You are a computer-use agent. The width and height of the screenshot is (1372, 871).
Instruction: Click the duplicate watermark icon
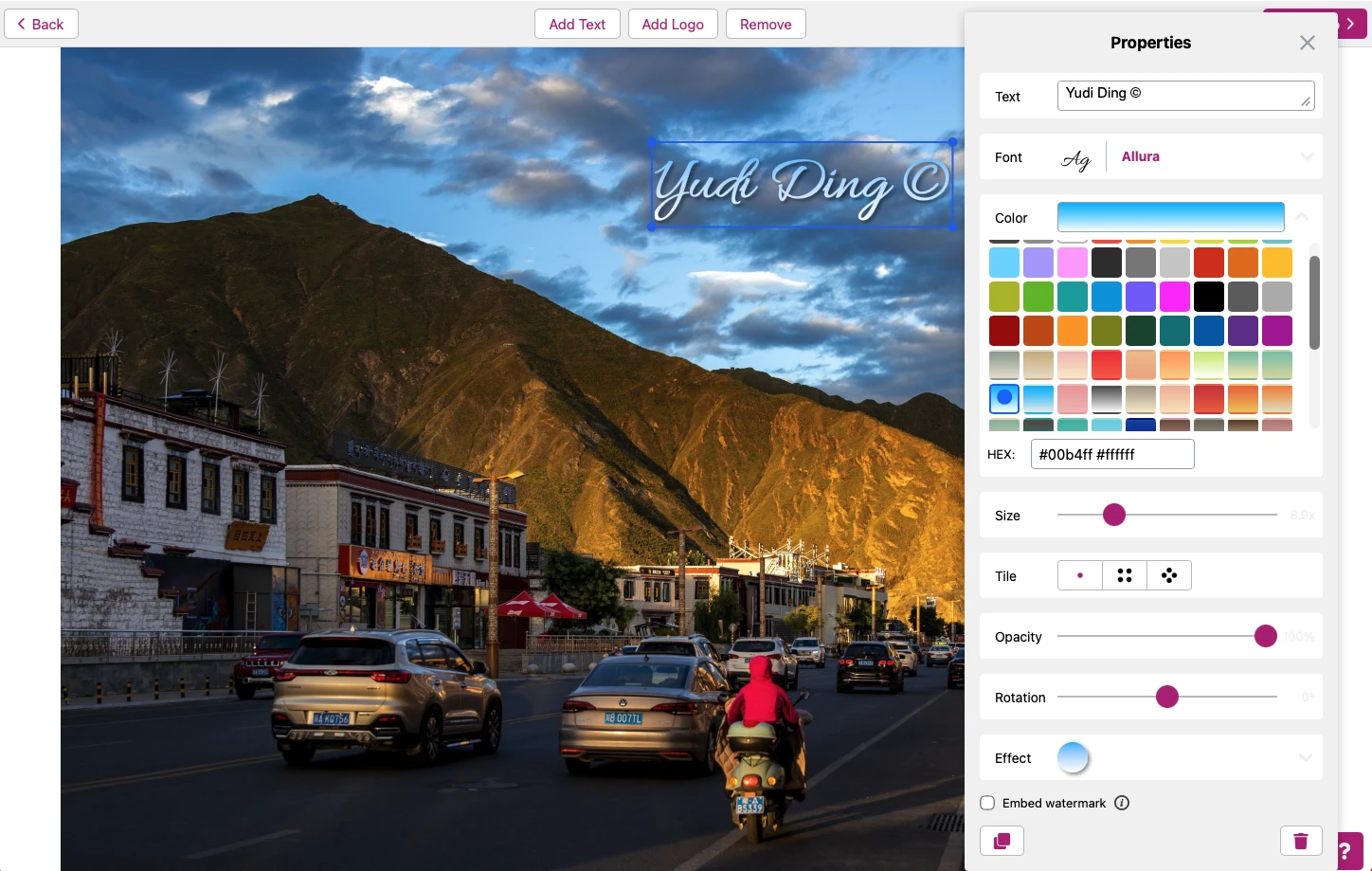click(x=1002, y=841)
